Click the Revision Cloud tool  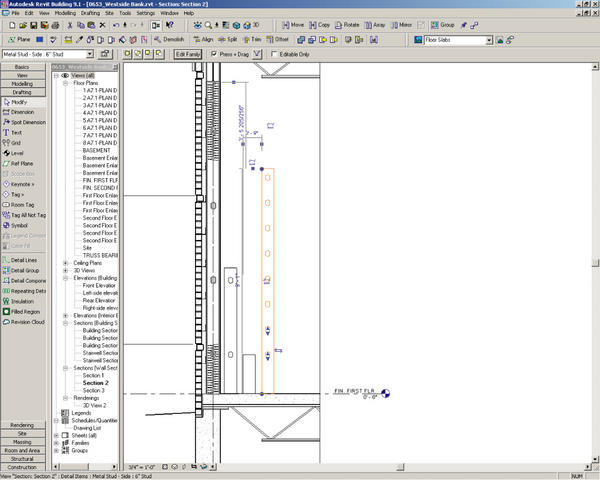(x=28, y=322)
